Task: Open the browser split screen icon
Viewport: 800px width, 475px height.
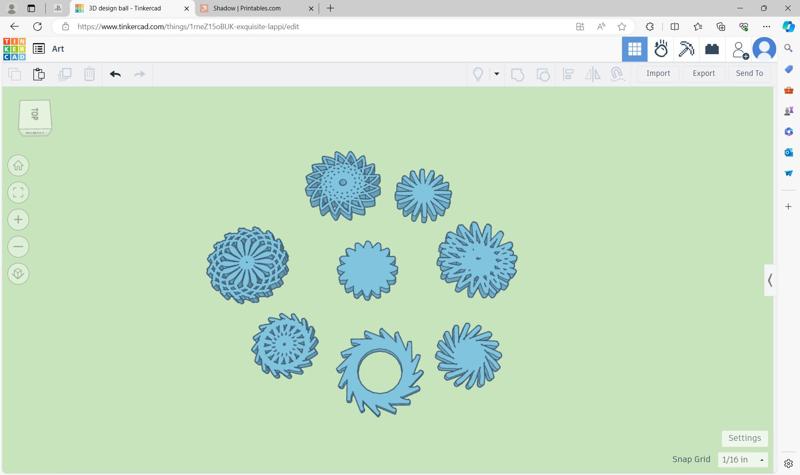Action: [674, 27]
